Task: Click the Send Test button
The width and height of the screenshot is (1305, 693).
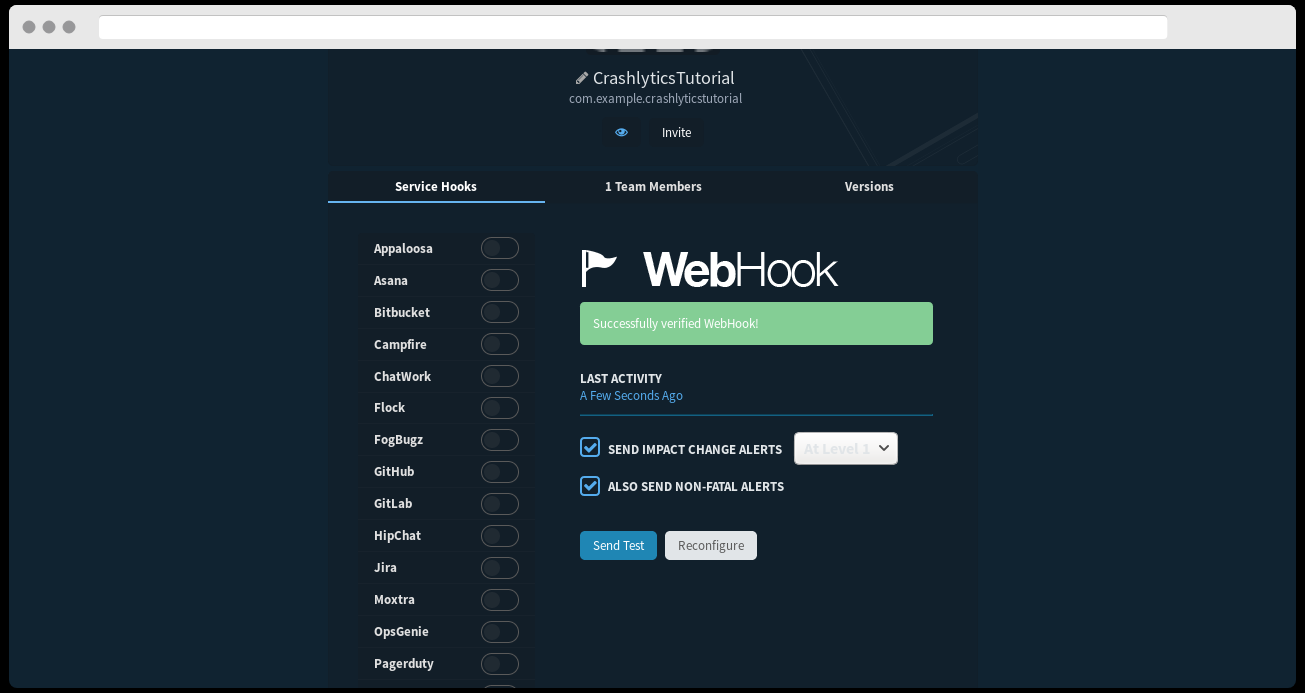Action: 618,545
